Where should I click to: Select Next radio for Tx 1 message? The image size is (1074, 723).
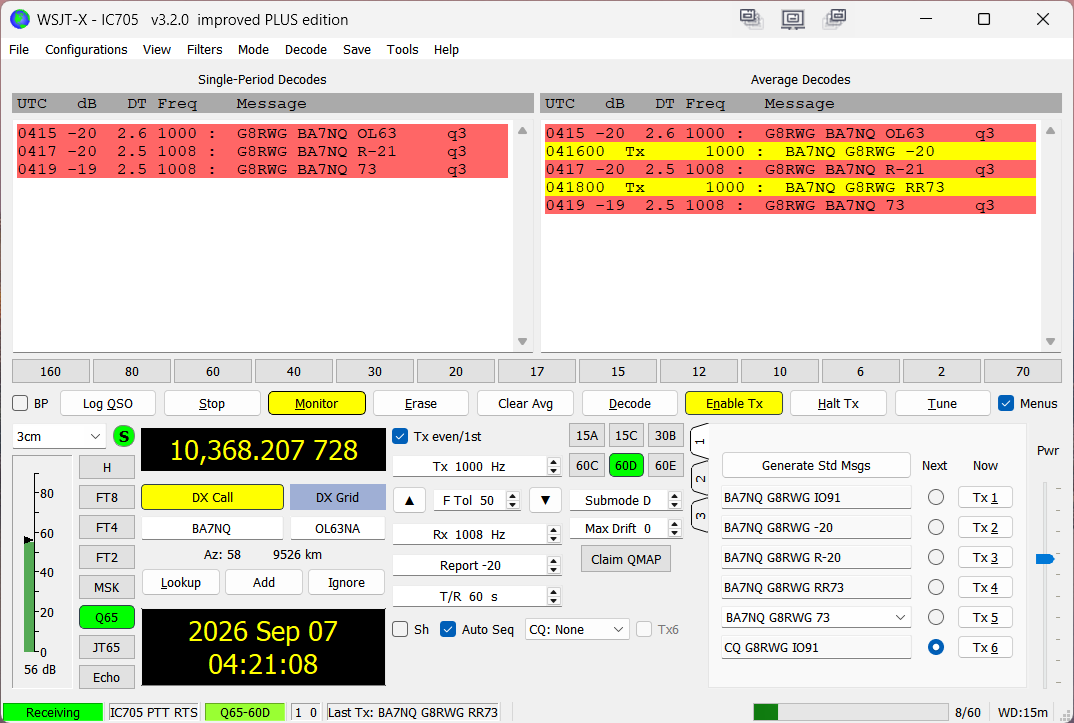point(936,497)
